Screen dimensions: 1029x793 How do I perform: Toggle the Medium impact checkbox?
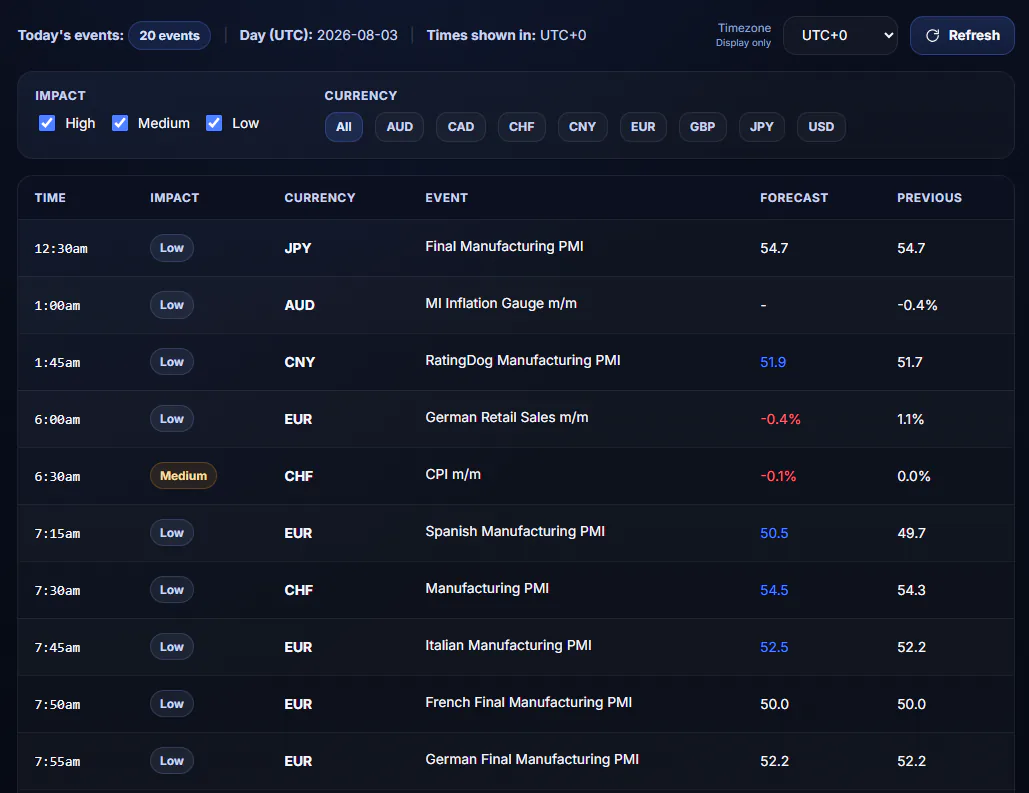[120, 123]
